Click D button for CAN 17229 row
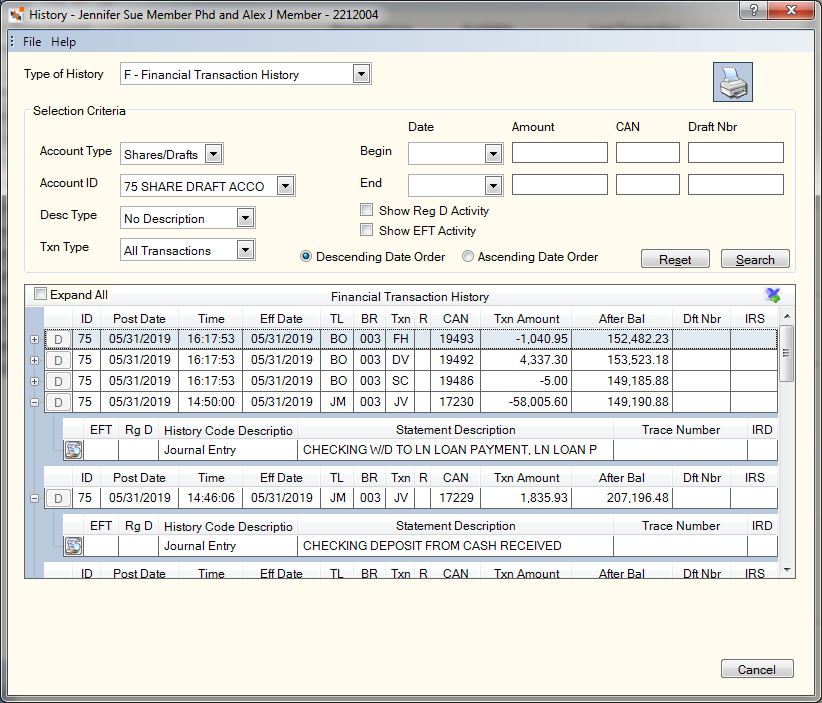Image resolution: width=822 pixels, height=703 pixels. pos(58,498)
